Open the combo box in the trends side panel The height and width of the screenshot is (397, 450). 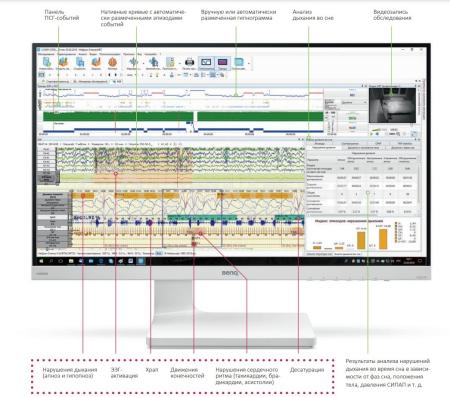coord(354,102)
